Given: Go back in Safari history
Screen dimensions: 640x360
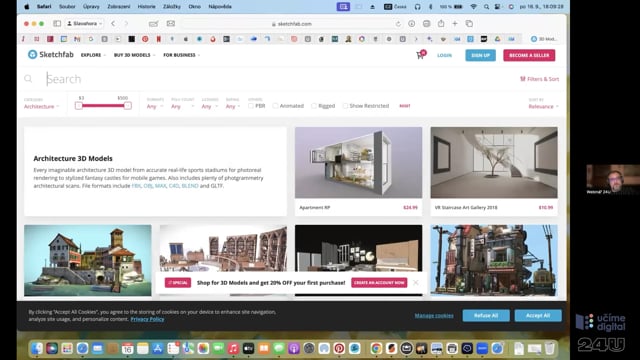Looking at the screenshot, I should pyautogui.click(x=113, y=24).
